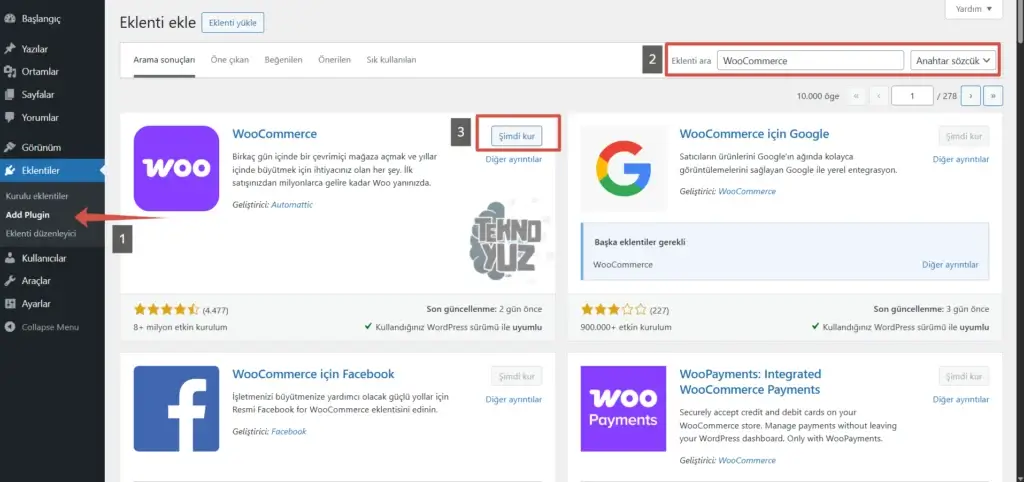1024x482 pixels.
Task: Open WooCommerce developer link on Google card
Action: [x=747, y=191]
